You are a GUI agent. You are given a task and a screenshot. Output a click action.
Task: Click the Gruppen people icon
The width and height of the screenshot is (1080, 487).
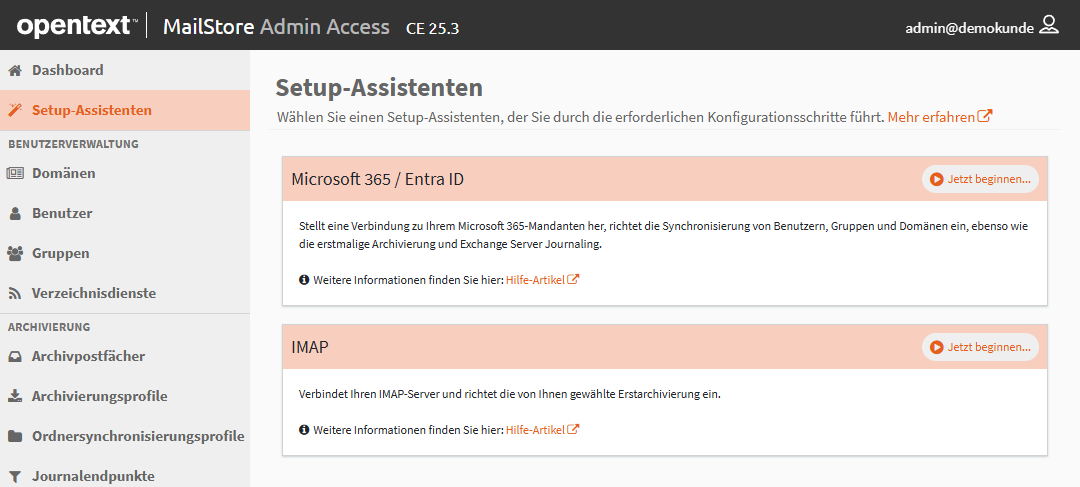tap(14, 253)
